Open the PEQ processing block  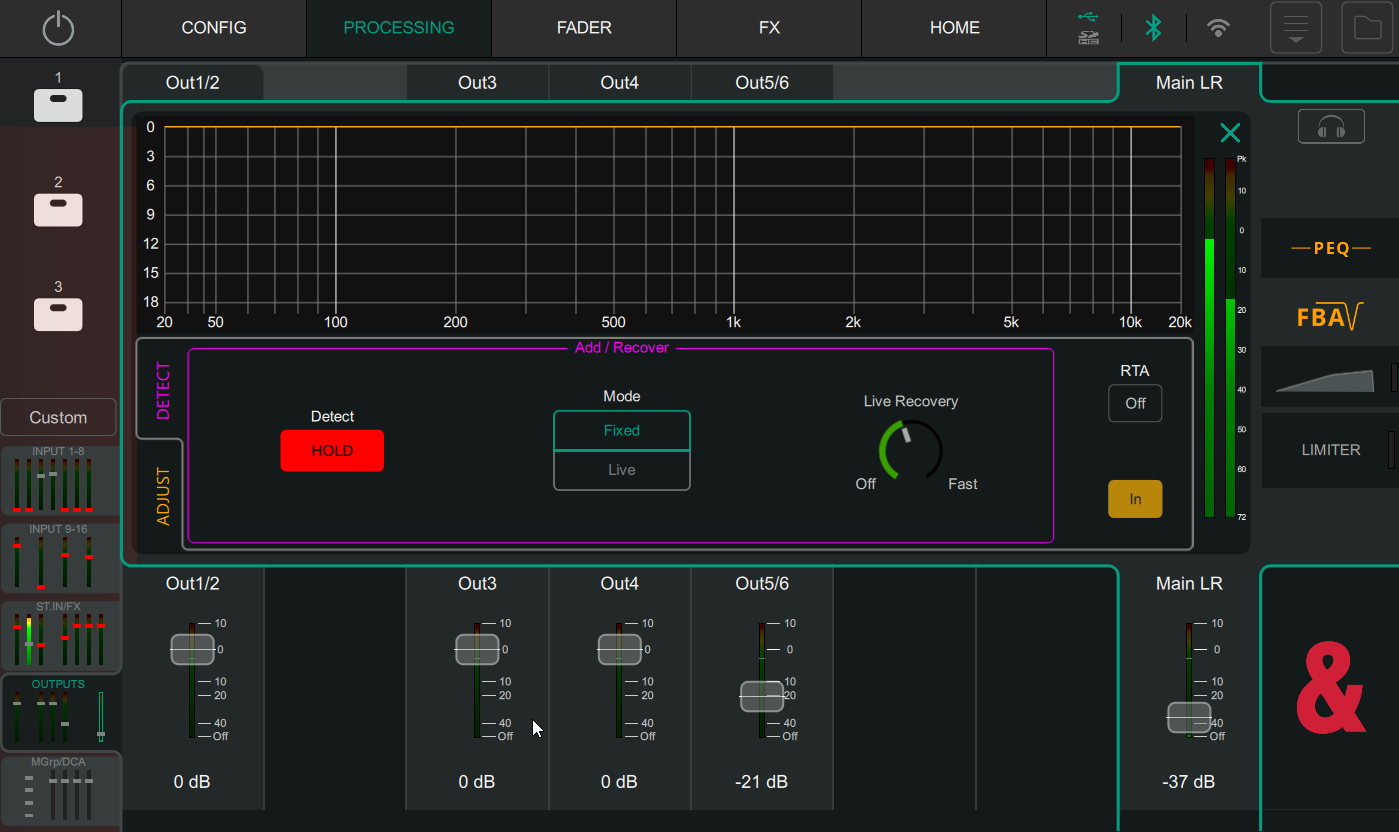(x=1329, y=248)
